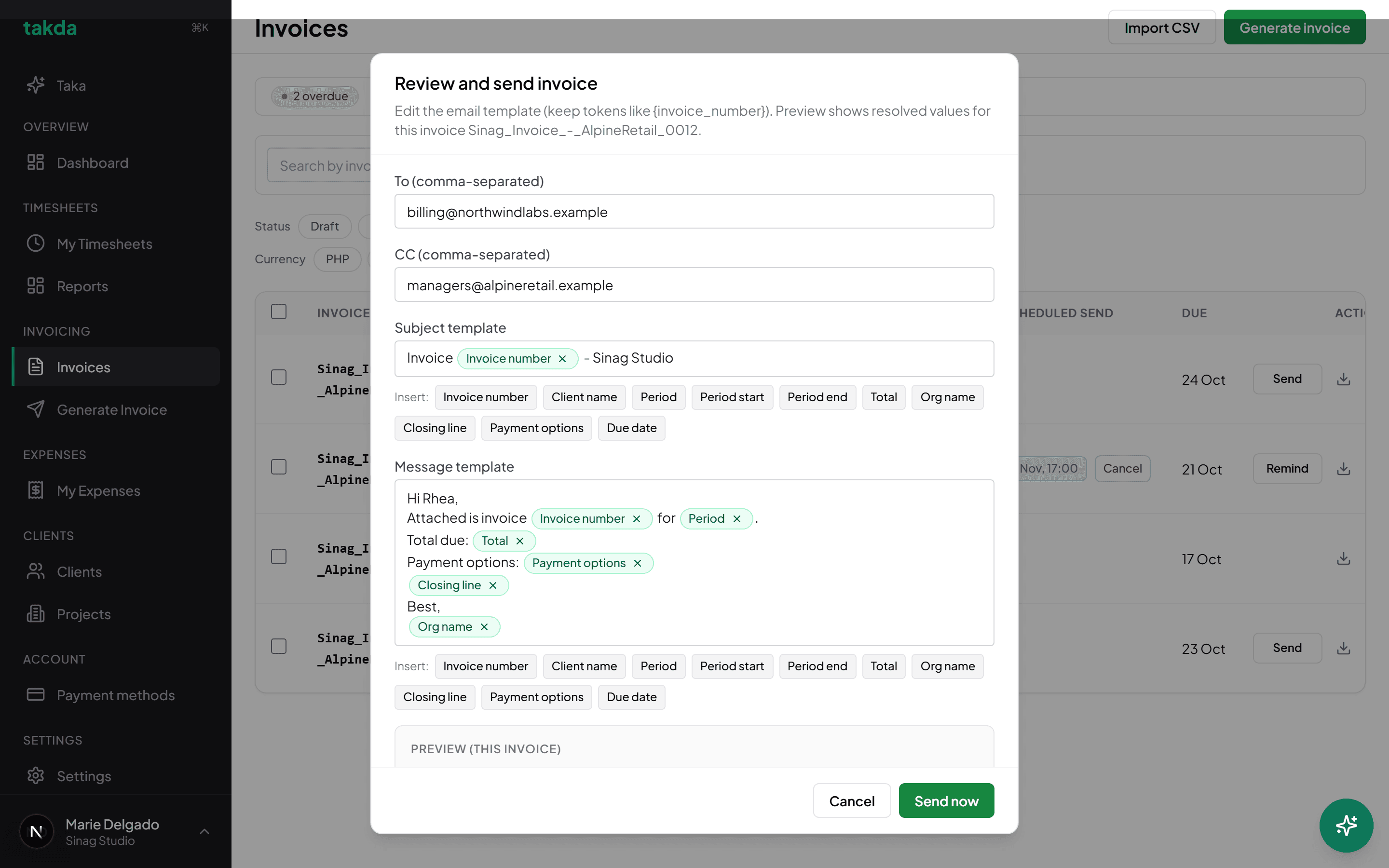Viewport: 1389px width, 868px height.
Task: Open Reports in the sidebar
Action: (116, 286)
